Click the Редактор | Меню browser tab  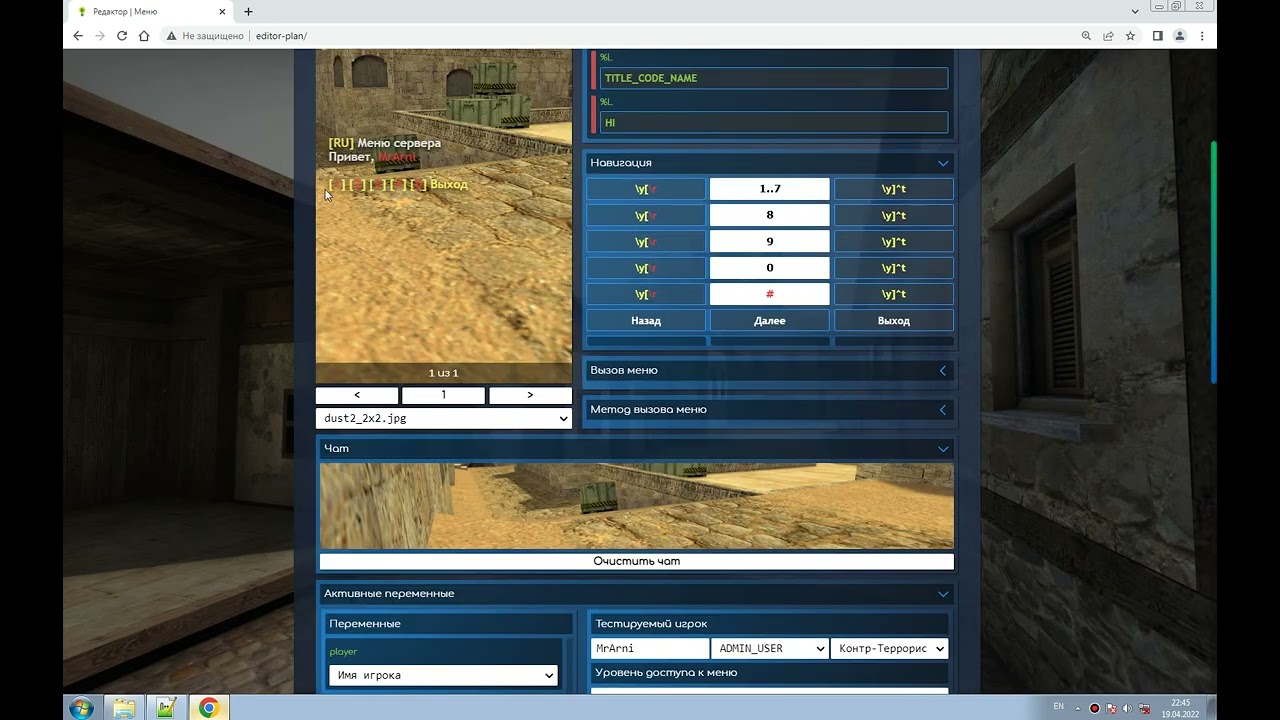coord(150,12)
